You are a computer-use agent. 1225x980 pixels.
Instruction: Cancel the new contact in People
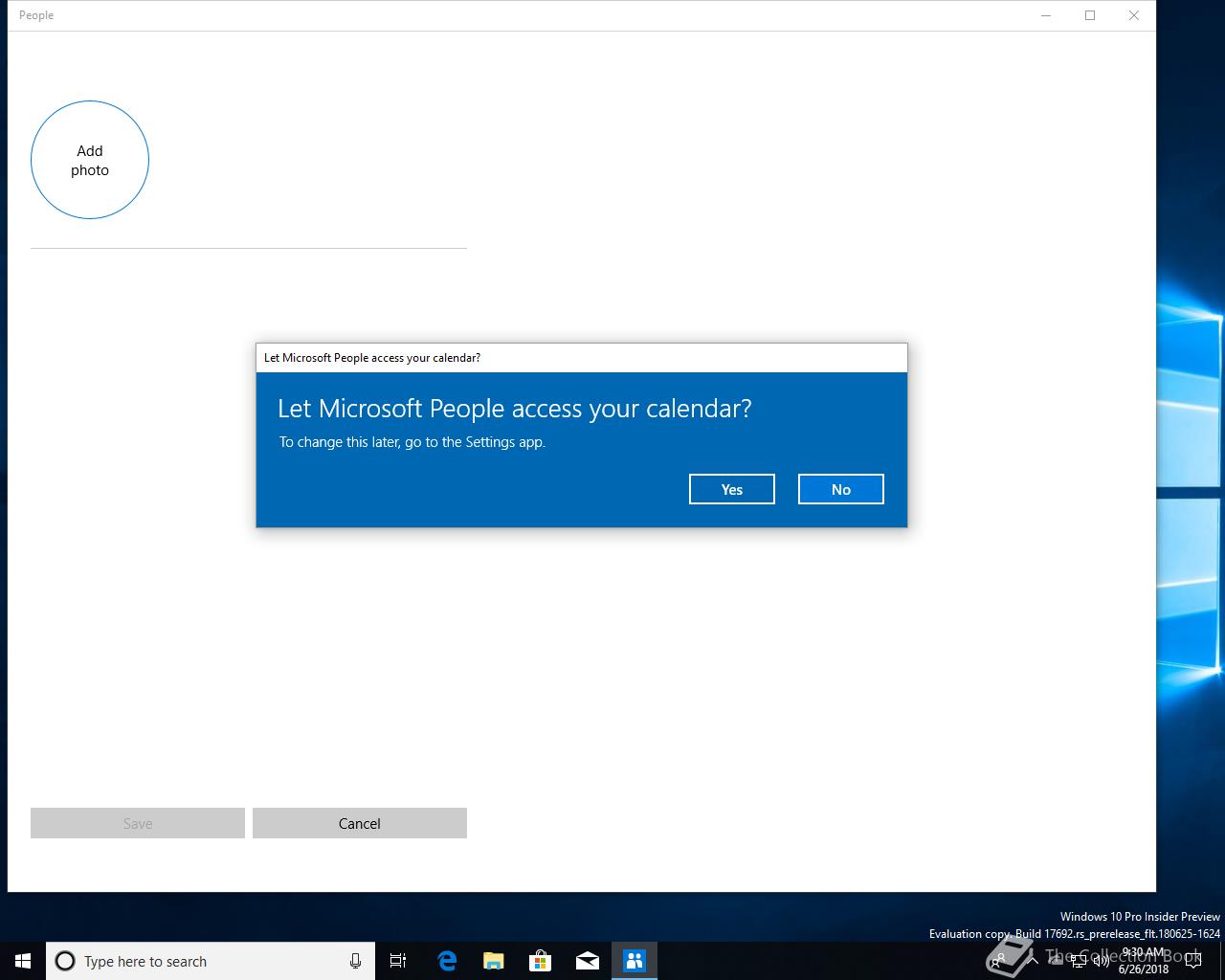pyautogui.click(x=360, y=823)
